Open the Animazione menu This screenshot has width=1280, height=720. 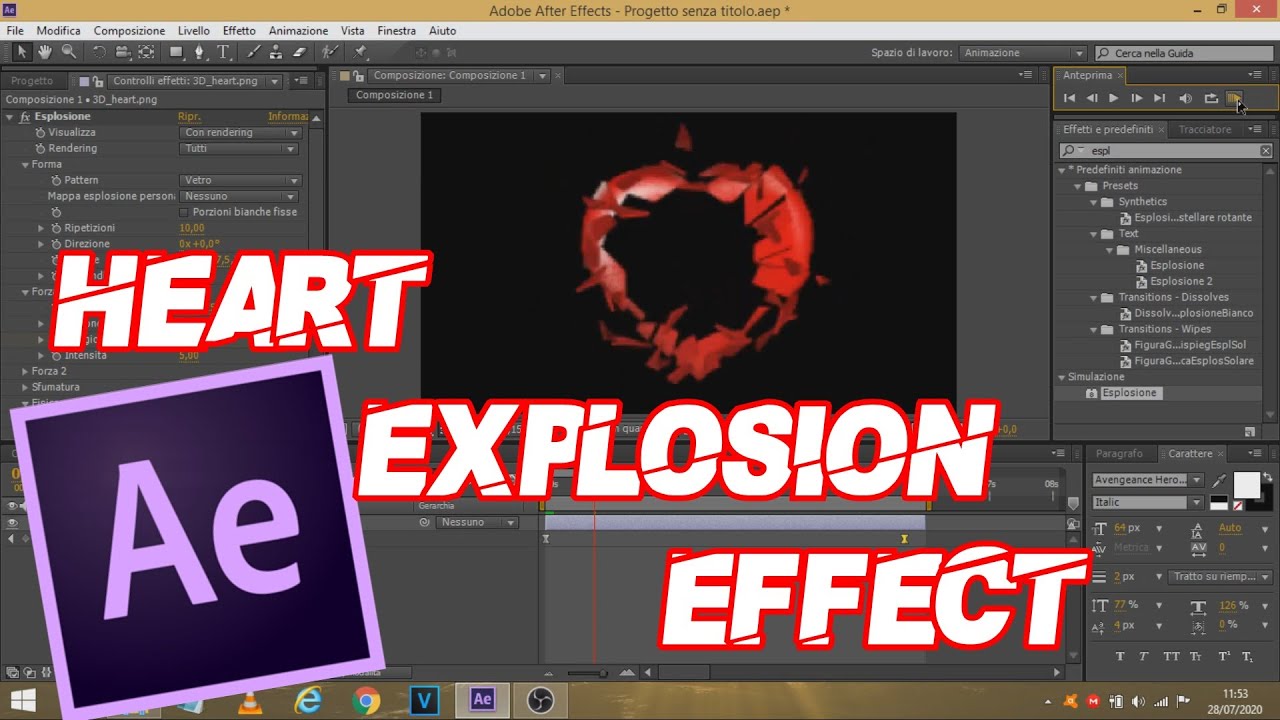pyautogui.click(x=298, y=31)
